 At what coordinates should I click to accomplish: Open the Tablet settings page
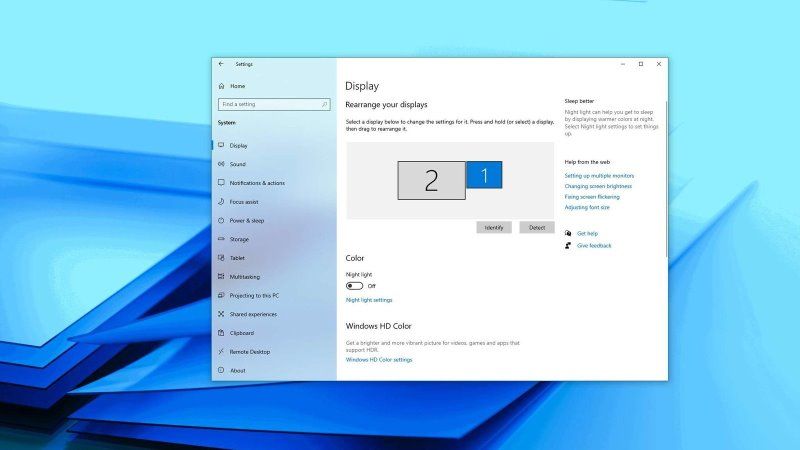coord(237,258)
